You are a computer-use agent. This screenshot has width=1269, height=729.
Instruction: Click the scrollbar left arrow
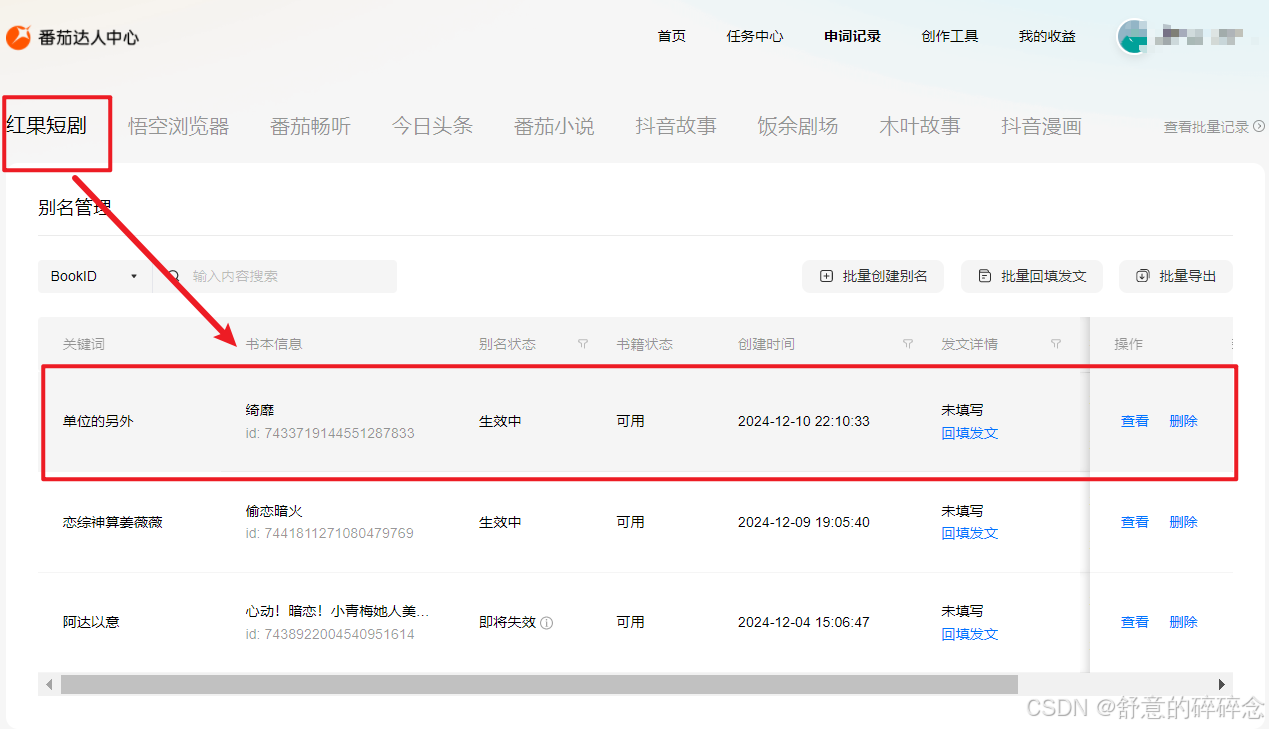tap(50, 684)
